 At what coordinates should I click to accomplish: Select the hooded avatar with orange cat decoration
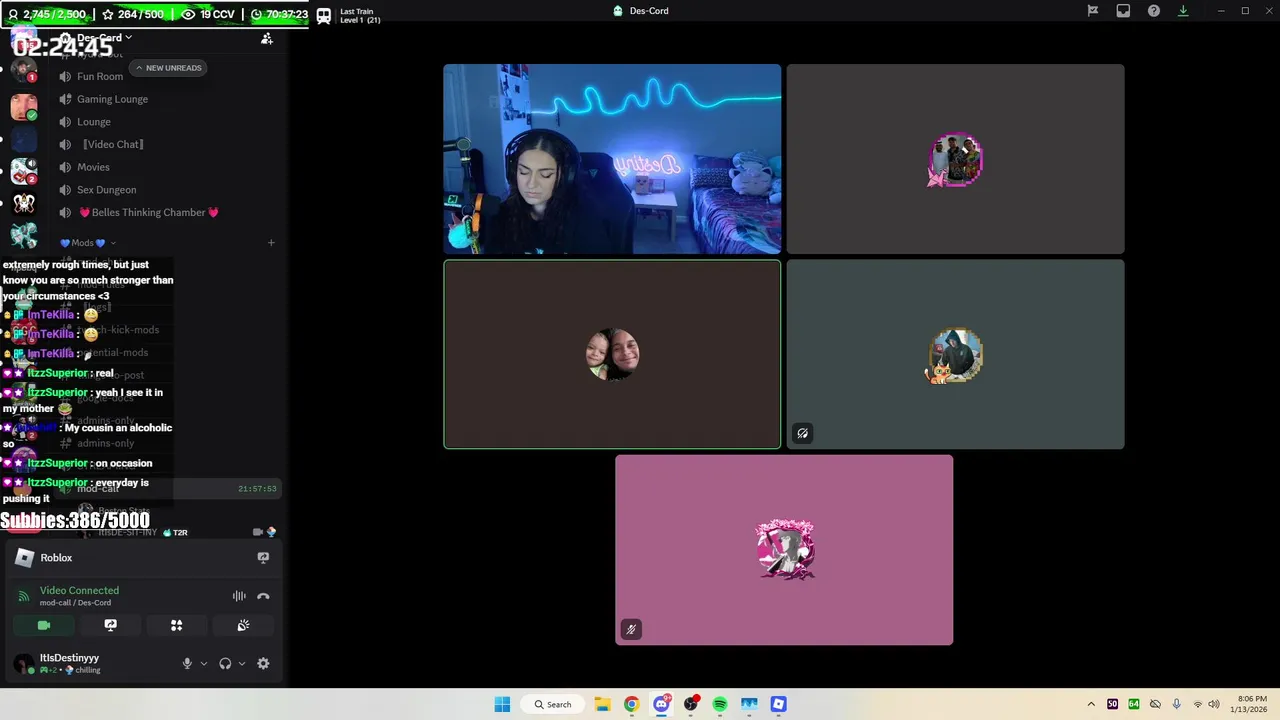click(x=955, y=355)
